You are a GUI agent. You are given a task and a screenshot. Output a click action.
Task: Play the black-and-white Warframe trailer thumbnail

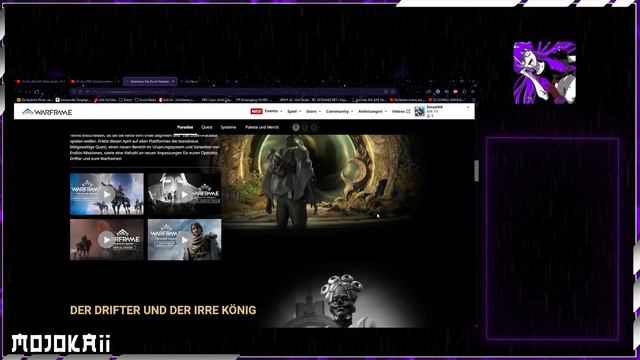click(184, 194)
